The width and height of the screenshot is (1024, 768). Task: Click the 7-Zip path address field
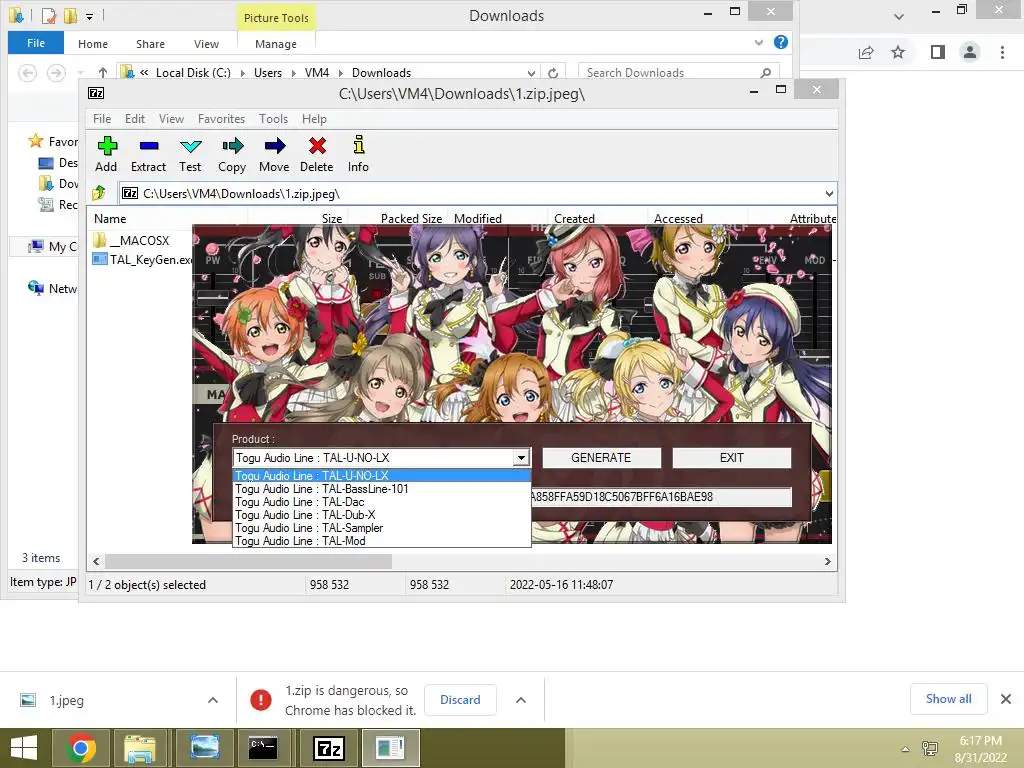(470, 193)
